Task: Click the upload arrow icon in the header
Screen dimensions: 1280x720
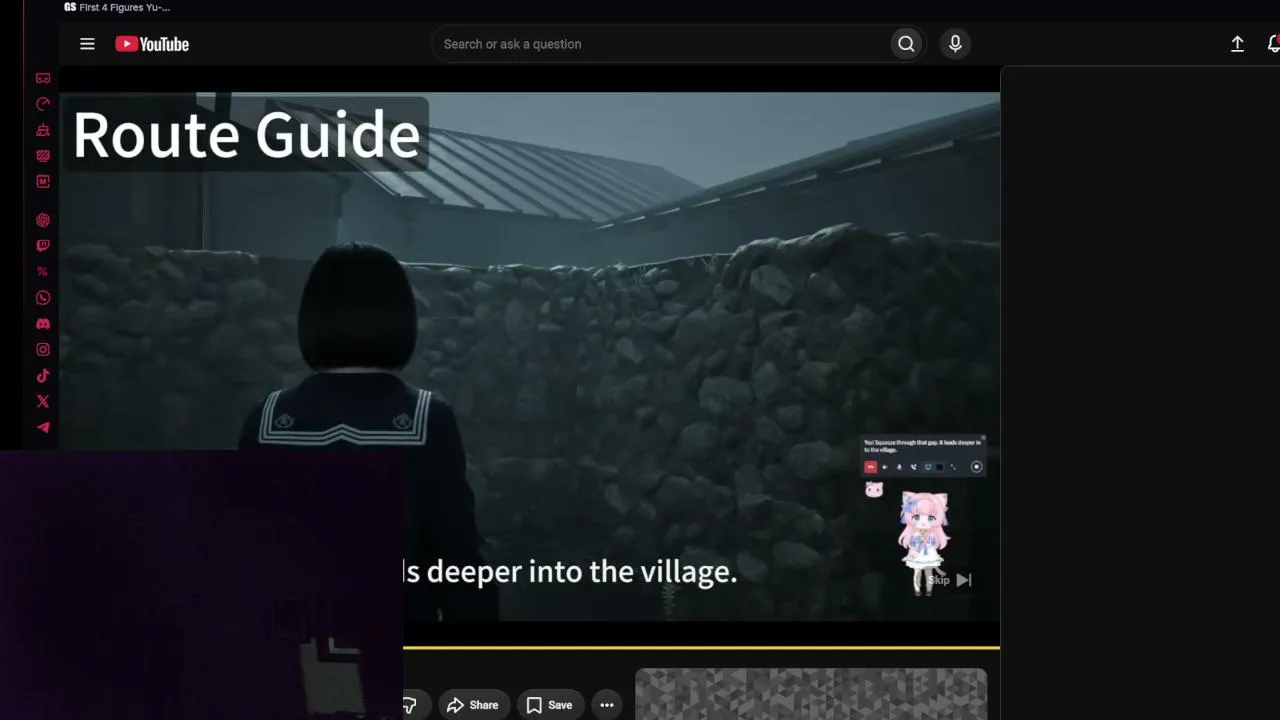Action: click(1237, 44)
